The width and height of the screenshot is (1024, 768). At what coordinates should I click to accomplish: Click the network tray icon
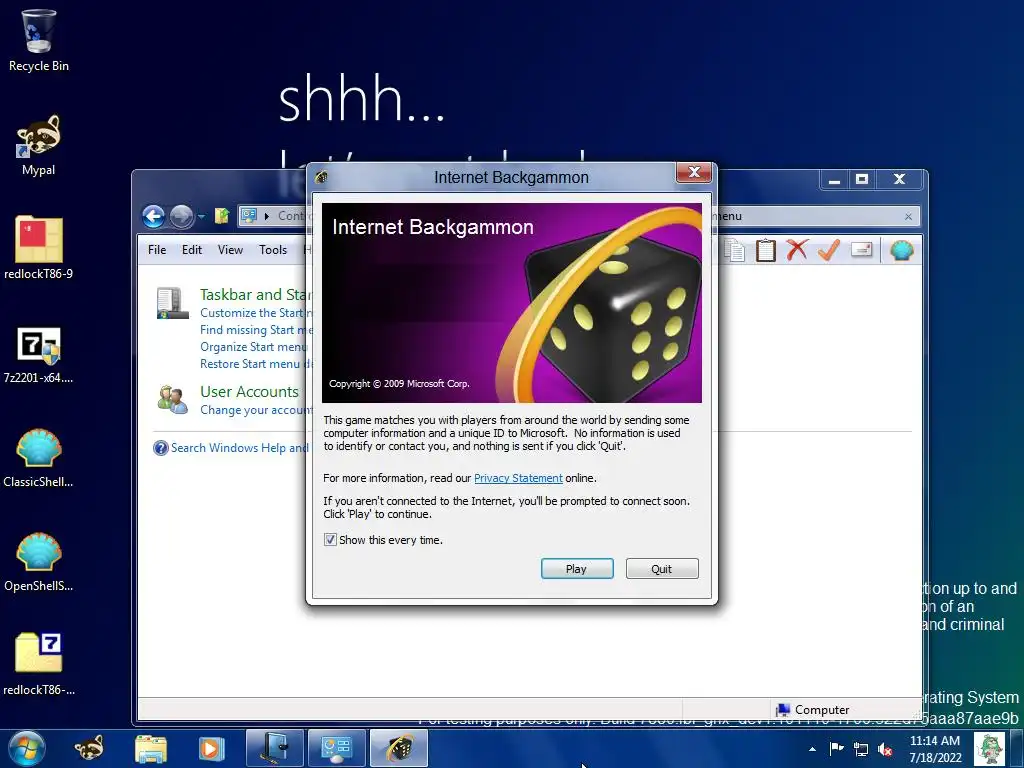click(861, 749)
